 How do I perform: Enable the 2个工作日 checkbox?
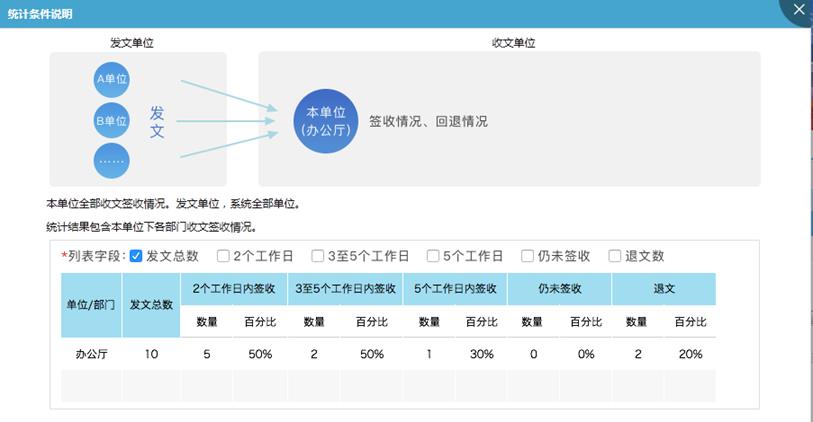tap(224, 256)
